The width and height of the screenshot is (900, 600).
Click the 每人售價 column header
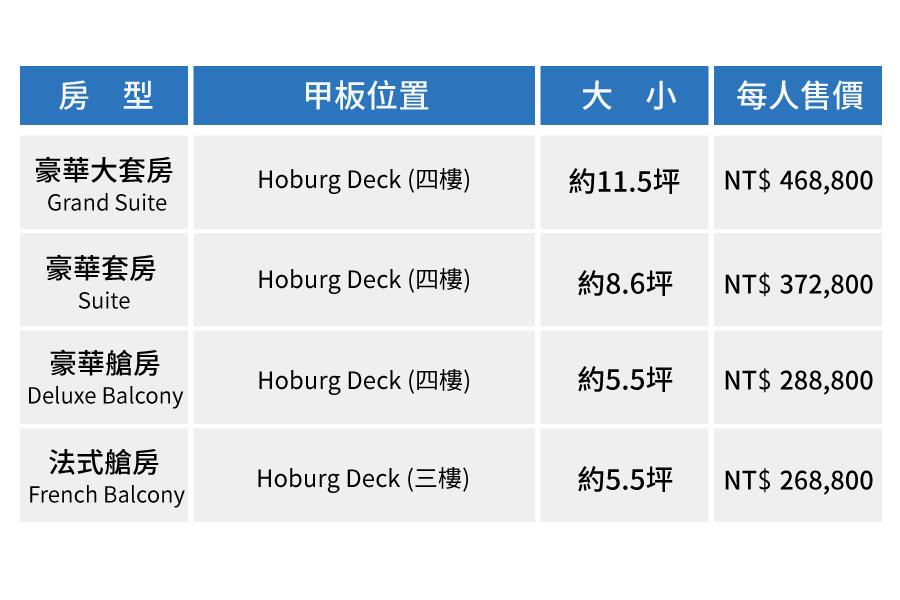[798, 96]
